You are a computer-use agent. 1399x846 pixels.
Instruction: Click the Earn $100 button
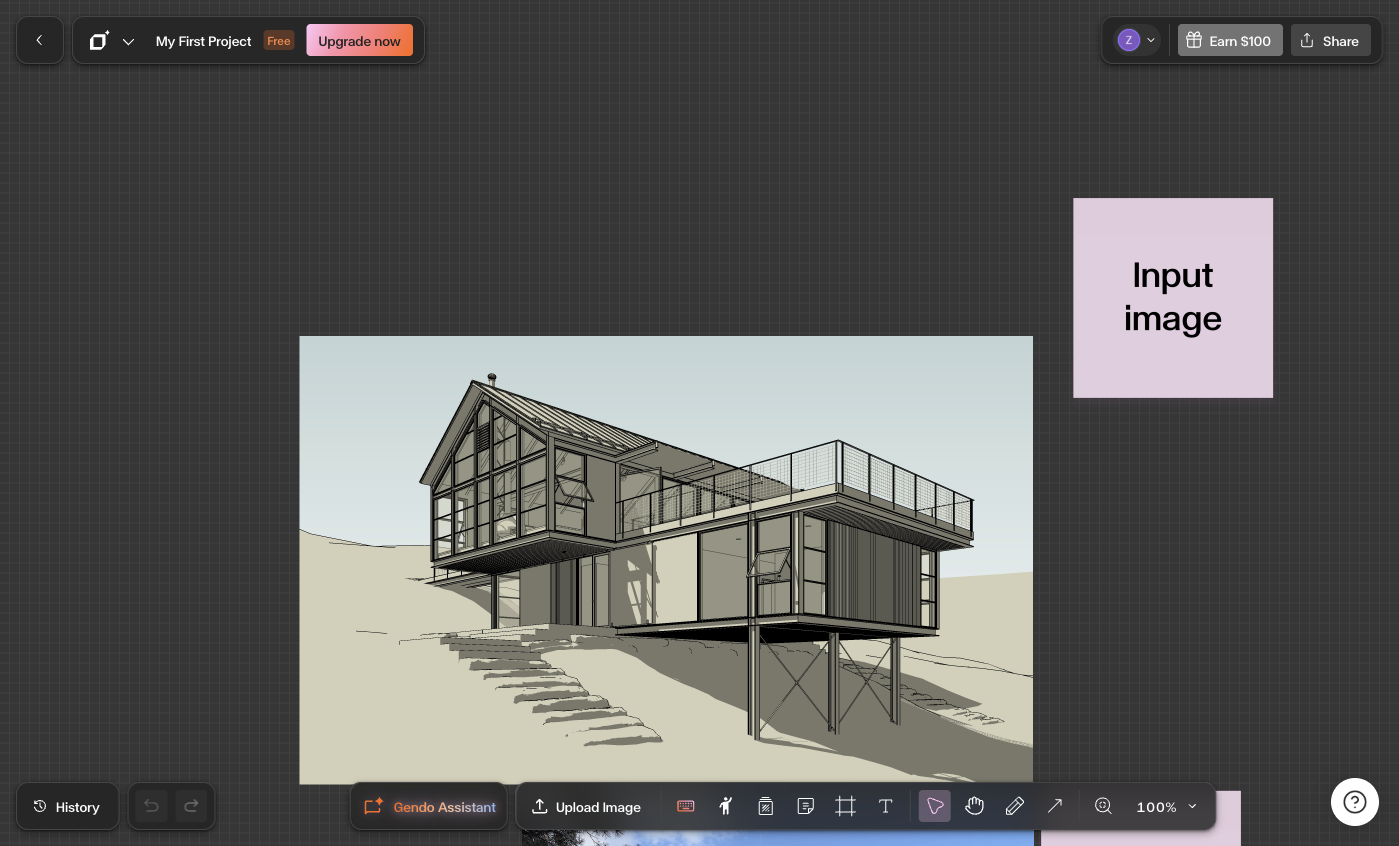[1230, 41]
